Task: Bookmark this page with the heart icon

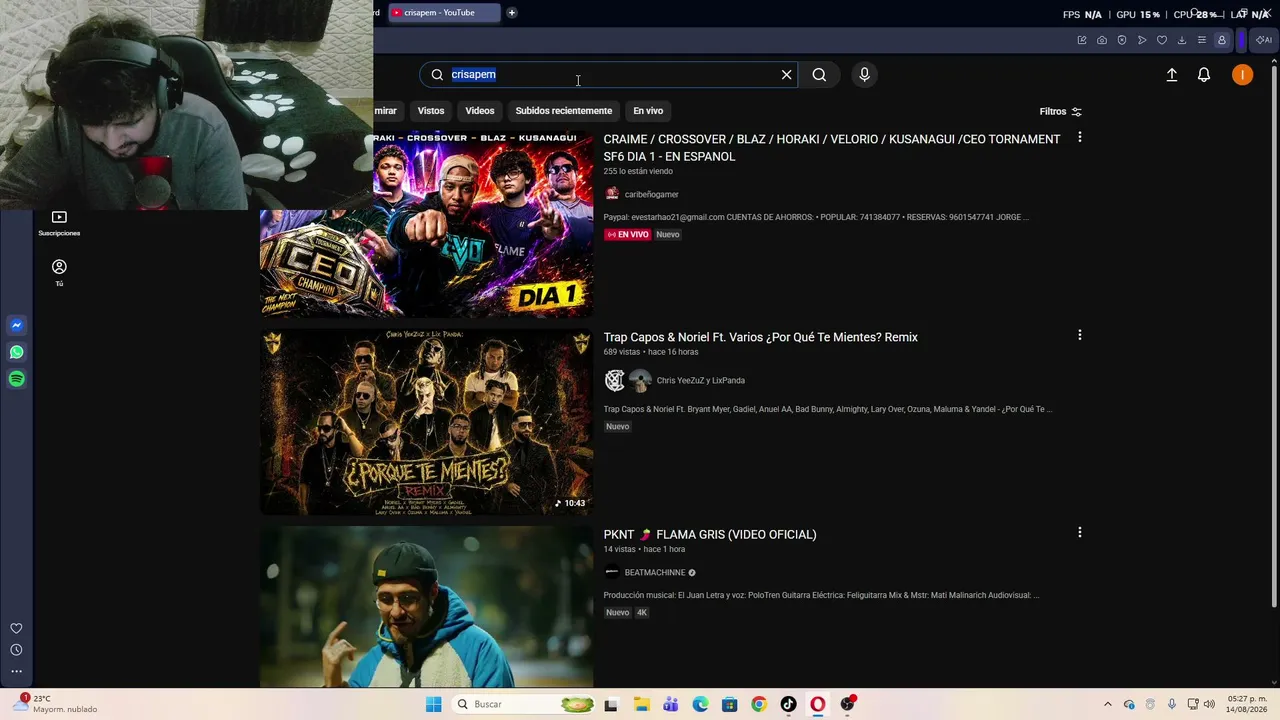Action: (x=1162, y=40)
